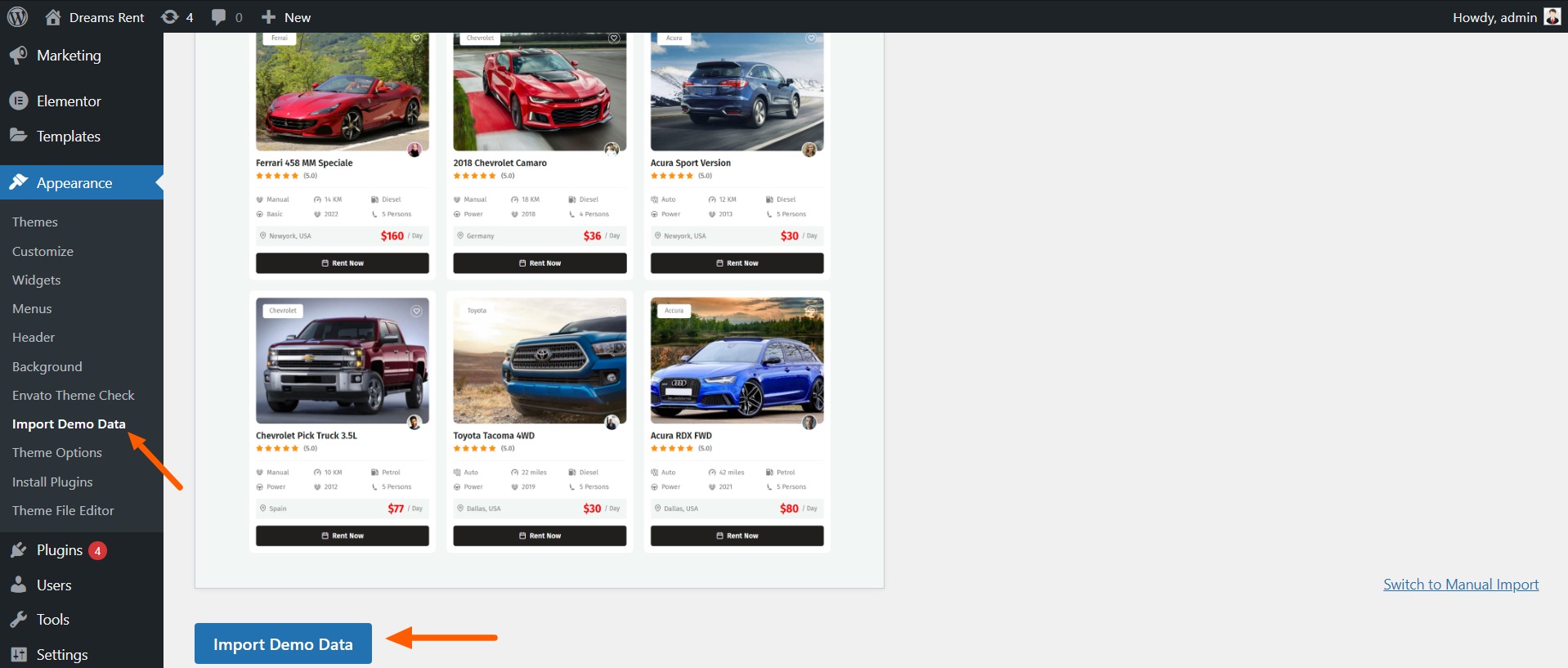
Task: Click the admin avatar in top bar
Action: tap(1552, 16)
